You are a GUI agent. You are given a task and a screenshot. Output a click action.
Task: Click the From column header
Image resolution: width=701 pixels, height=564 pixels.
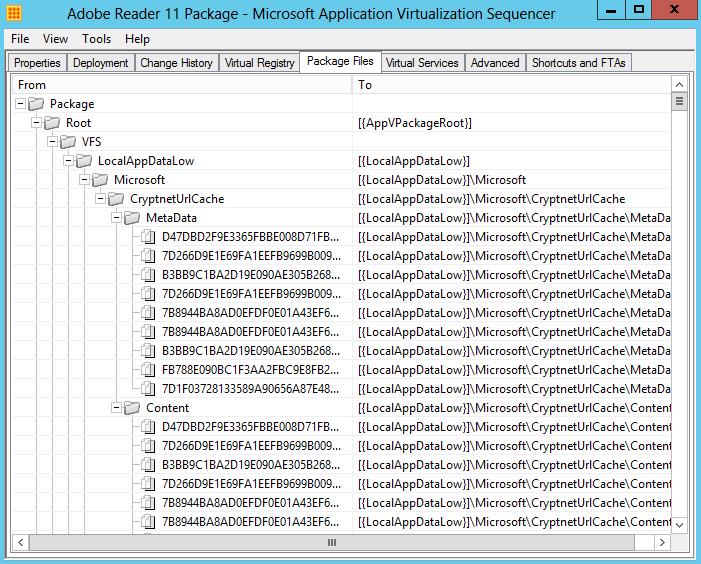tap(182, 85)
